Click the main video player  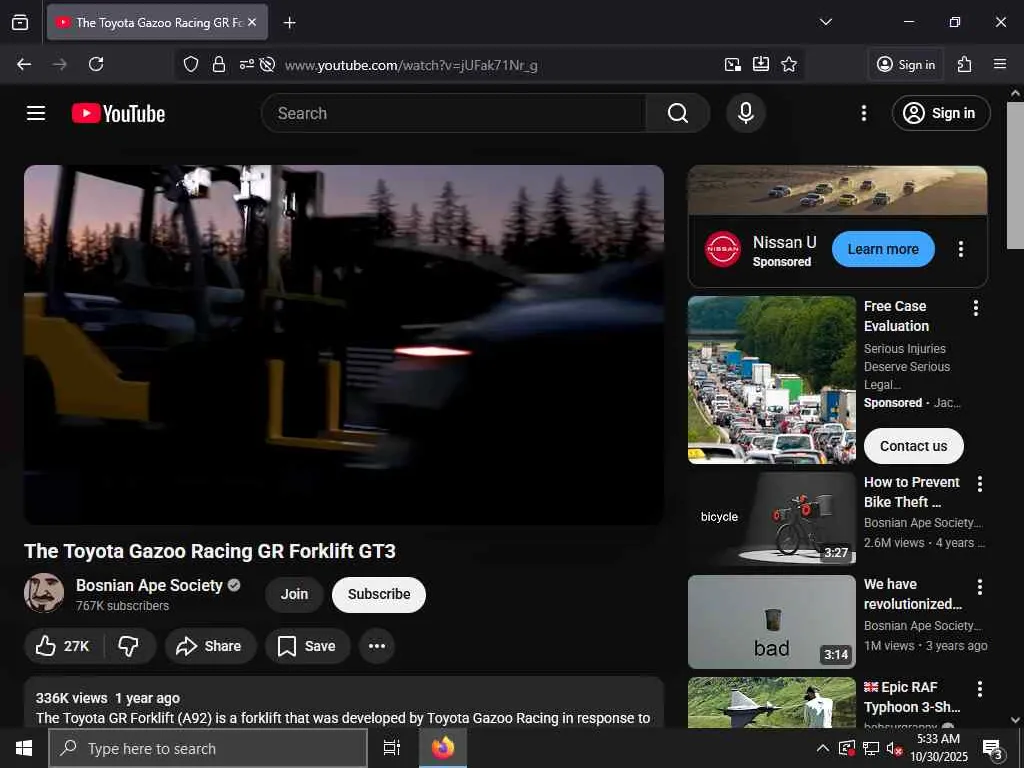point(344,344)
